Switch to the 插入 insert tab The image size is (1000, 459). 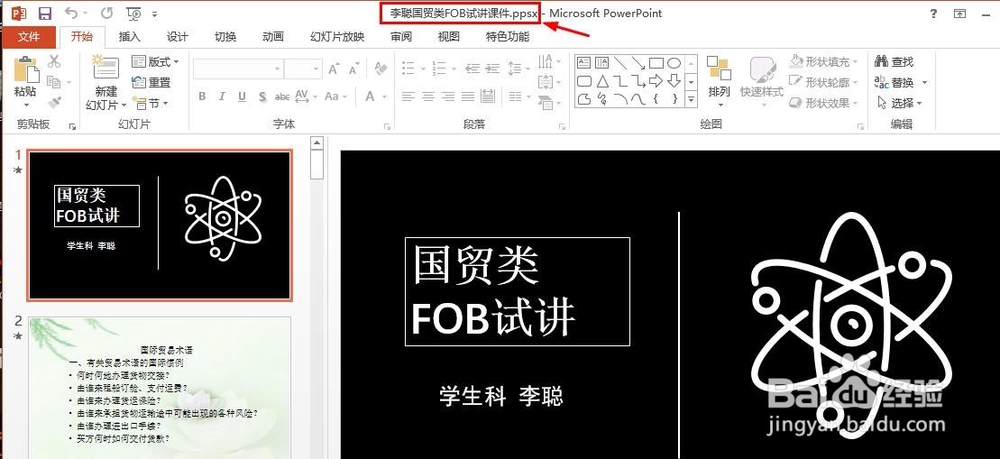click(x=129, y=37)
